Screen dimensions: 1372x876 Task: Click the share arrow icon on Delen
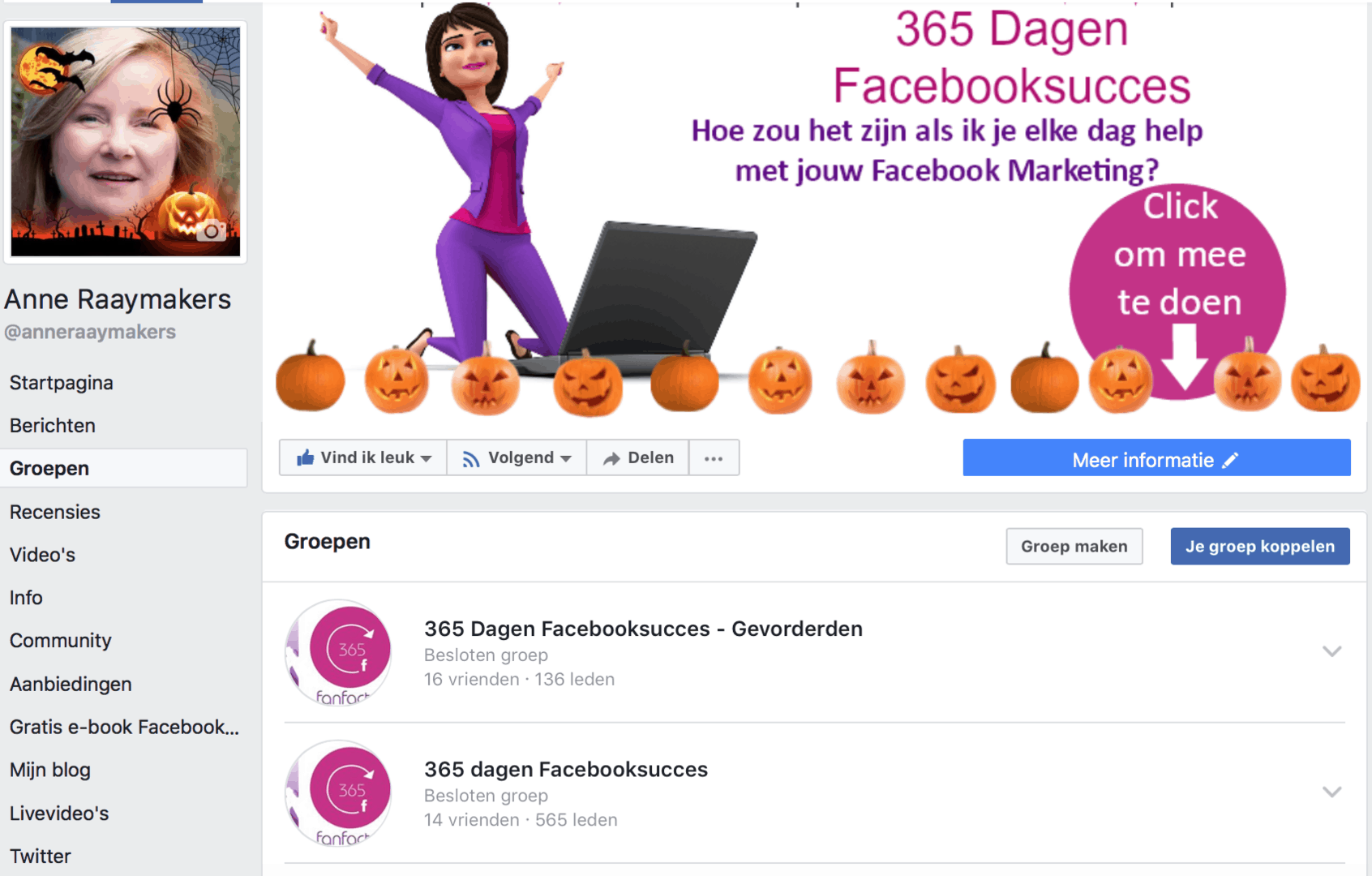pyautogui.click(x=611, y=459)
